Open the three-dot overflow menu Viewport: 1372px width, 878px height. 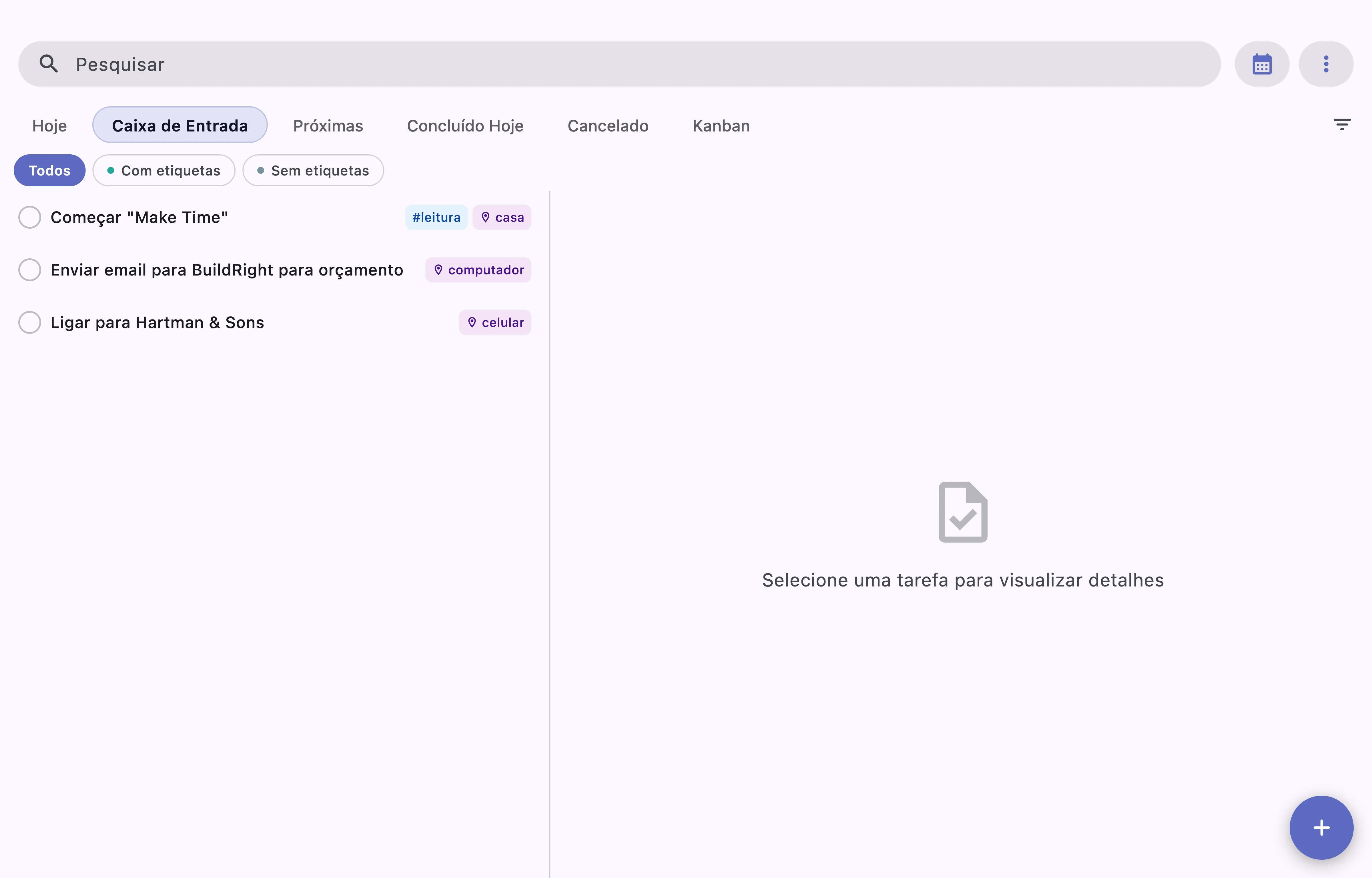click(1326, 64)
